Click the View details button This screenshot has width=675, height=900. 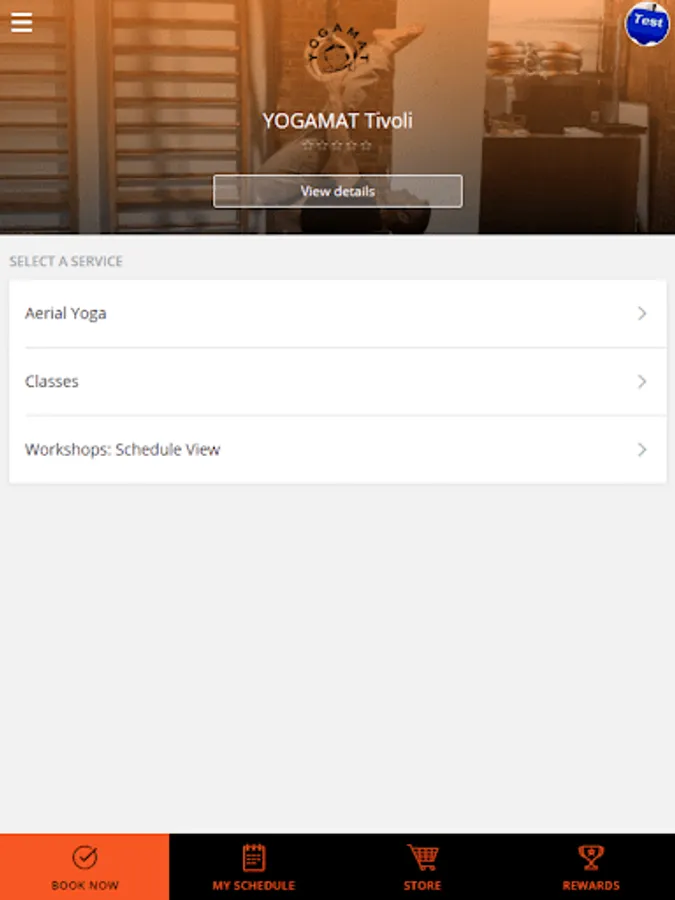click(x=338, y=191)
